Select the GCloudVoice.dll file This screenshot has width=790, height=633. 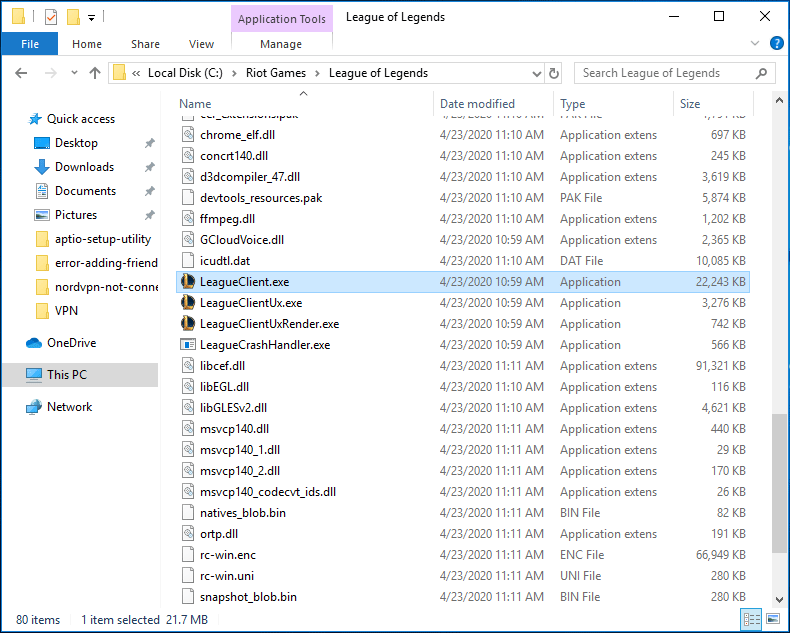tap(463, 240)
